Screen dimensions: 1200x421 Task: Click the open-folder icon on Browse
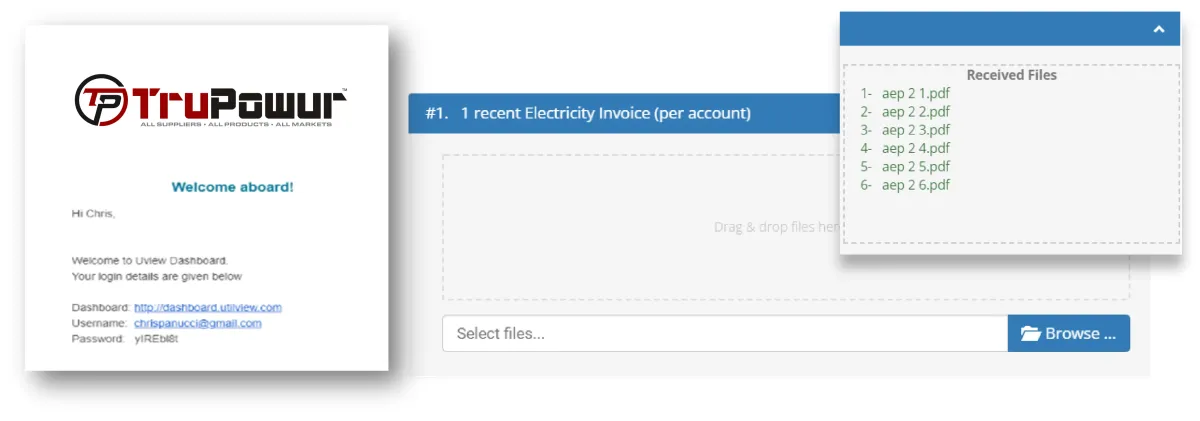click(1030, 334)
